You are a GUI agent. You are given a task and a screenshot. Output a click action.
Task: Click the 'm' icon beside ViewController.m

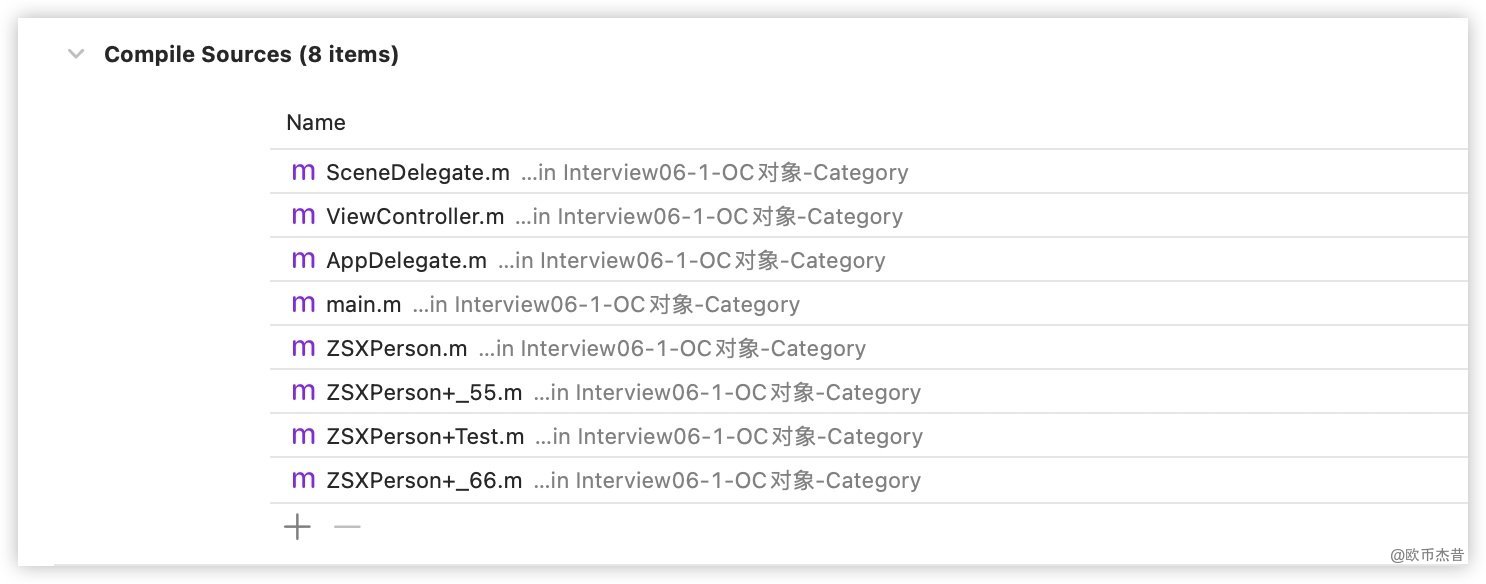(303, 216)
